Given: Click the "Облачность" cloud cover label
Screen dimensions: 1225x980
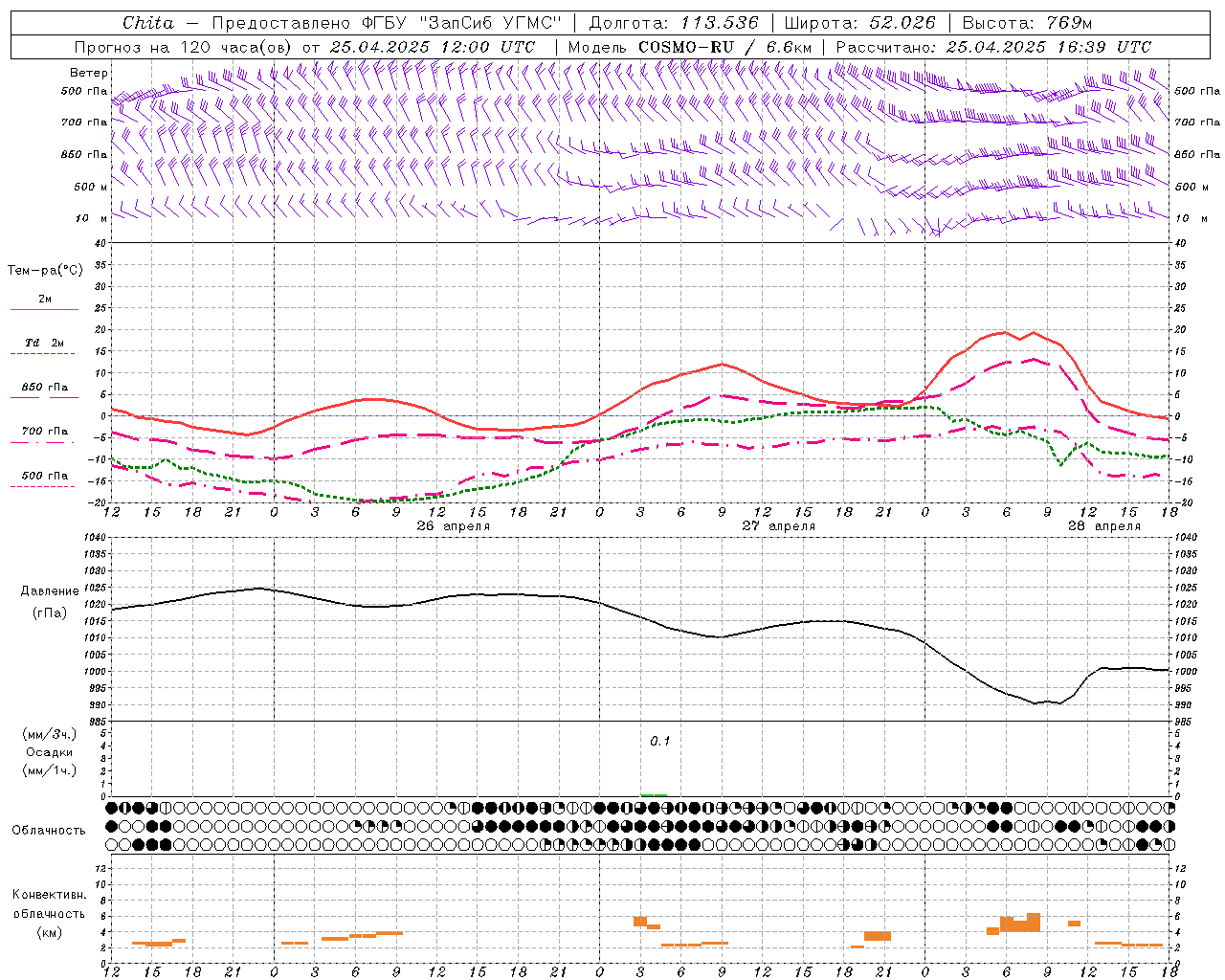Looking at the screenshot, I should click(49, 831).
